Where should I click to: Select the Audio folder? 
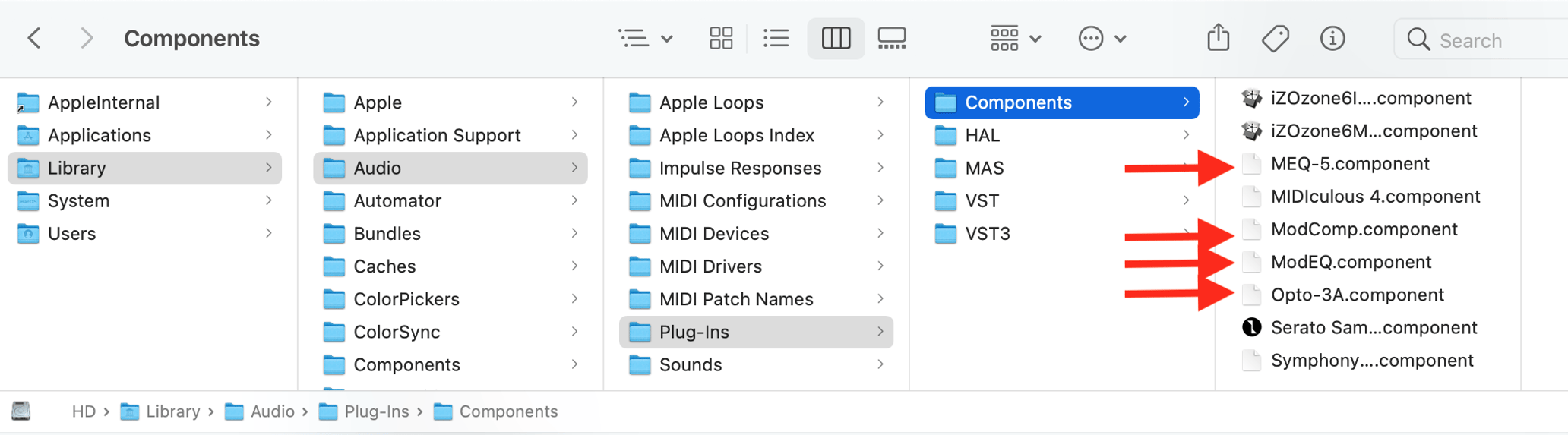pyautogui.click(x=450, y=168)
